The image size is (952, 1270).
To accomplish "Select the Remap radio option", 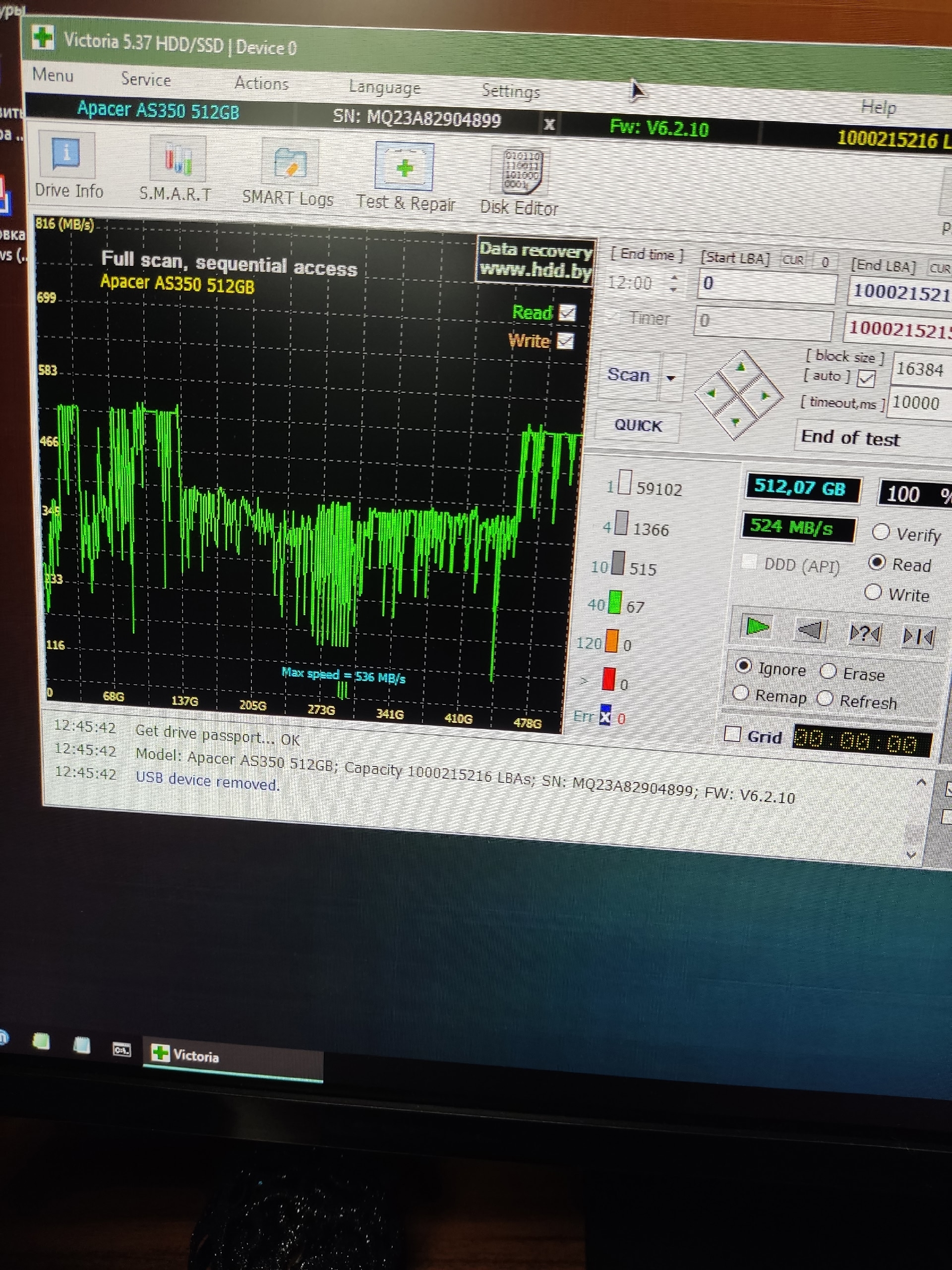I will (x=741, y=694).
